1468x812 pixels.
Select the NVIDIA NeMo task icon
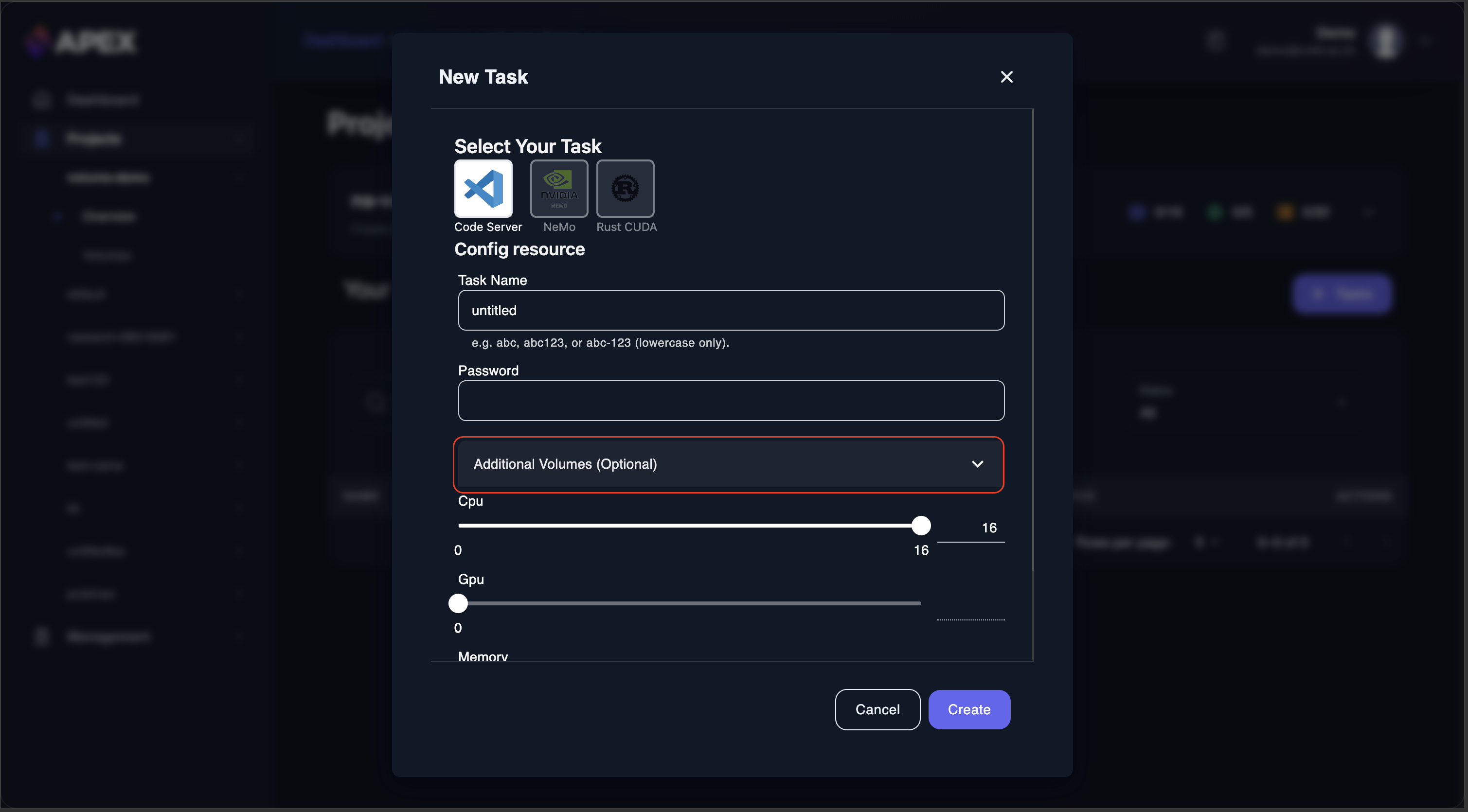click(559, 189)
